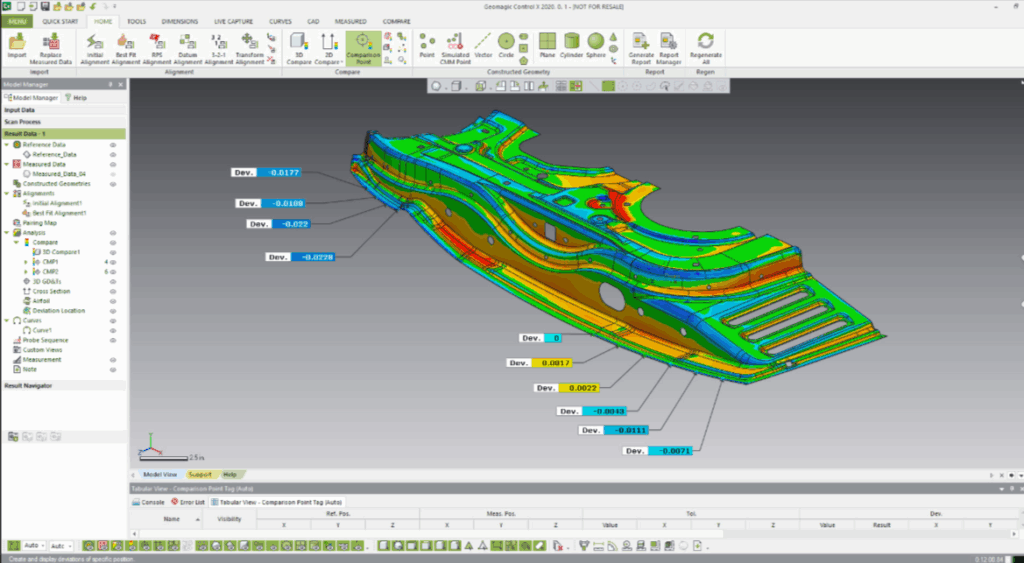This screenshot has height=563, width=1024.
Task: Open the Error List tab
Action: 189,502
